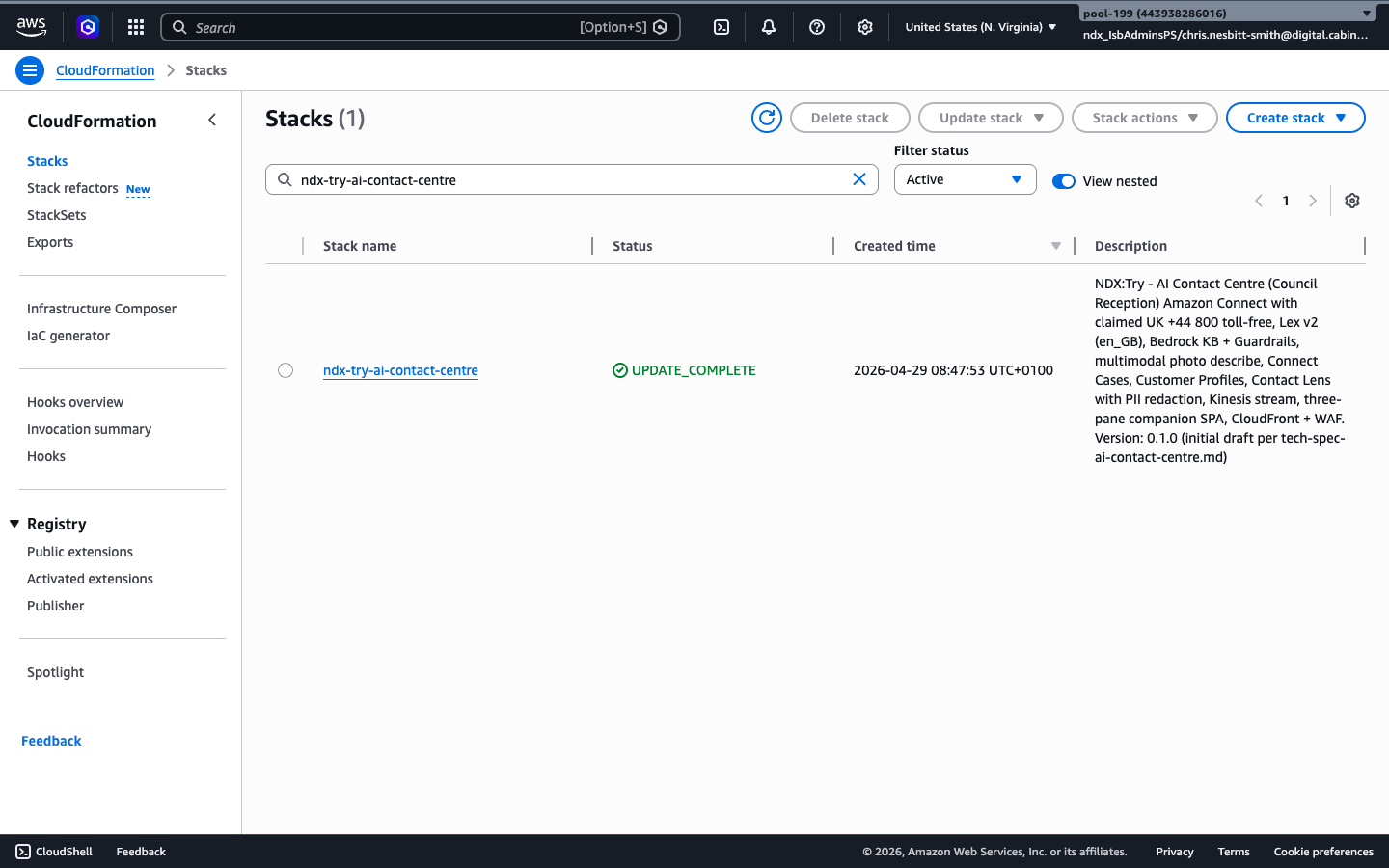Open Activated extensions
Image resolution: width=1389 pixels, height=868 pixels.
[90, 579]
